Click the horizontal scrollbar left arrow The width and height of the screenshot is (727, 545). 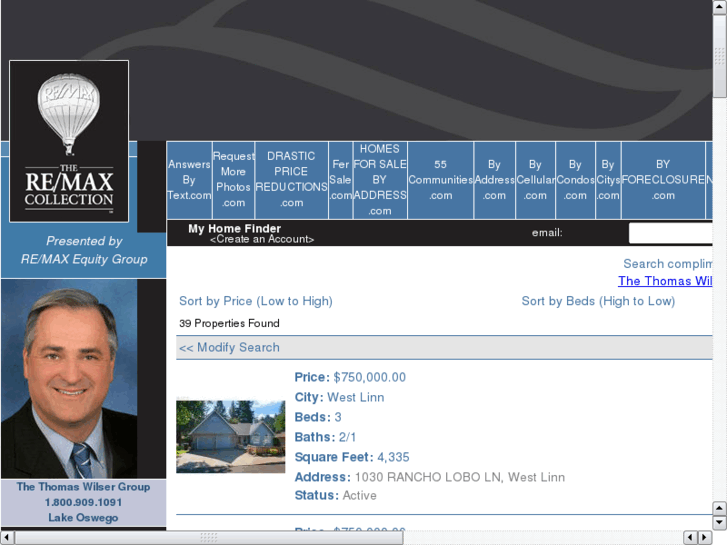[x=7, y=538]
